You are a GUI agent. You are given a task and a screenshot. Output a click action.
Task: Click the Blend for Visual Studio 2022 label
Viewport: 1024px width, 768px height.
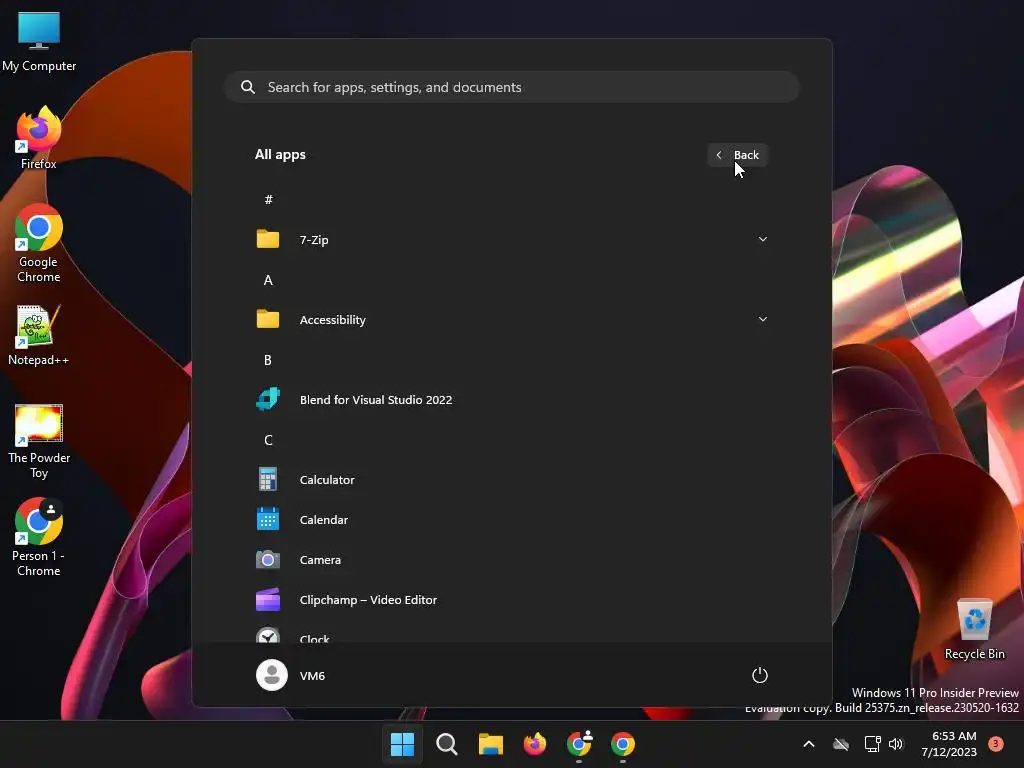(376, 400)
